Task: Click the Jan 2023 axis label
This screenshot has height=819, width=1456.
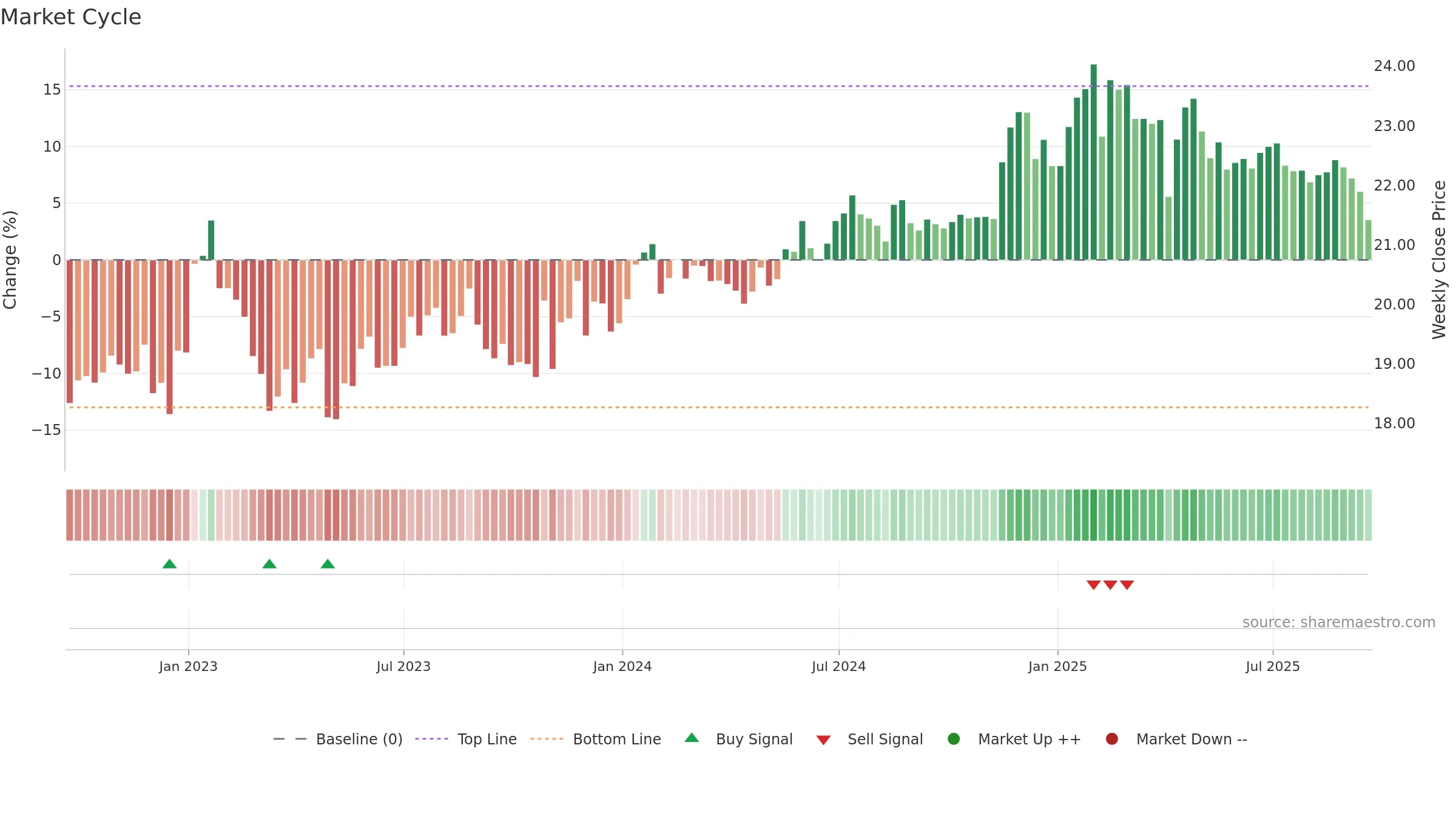Action: pyautogui.click(x=188, y=667)
